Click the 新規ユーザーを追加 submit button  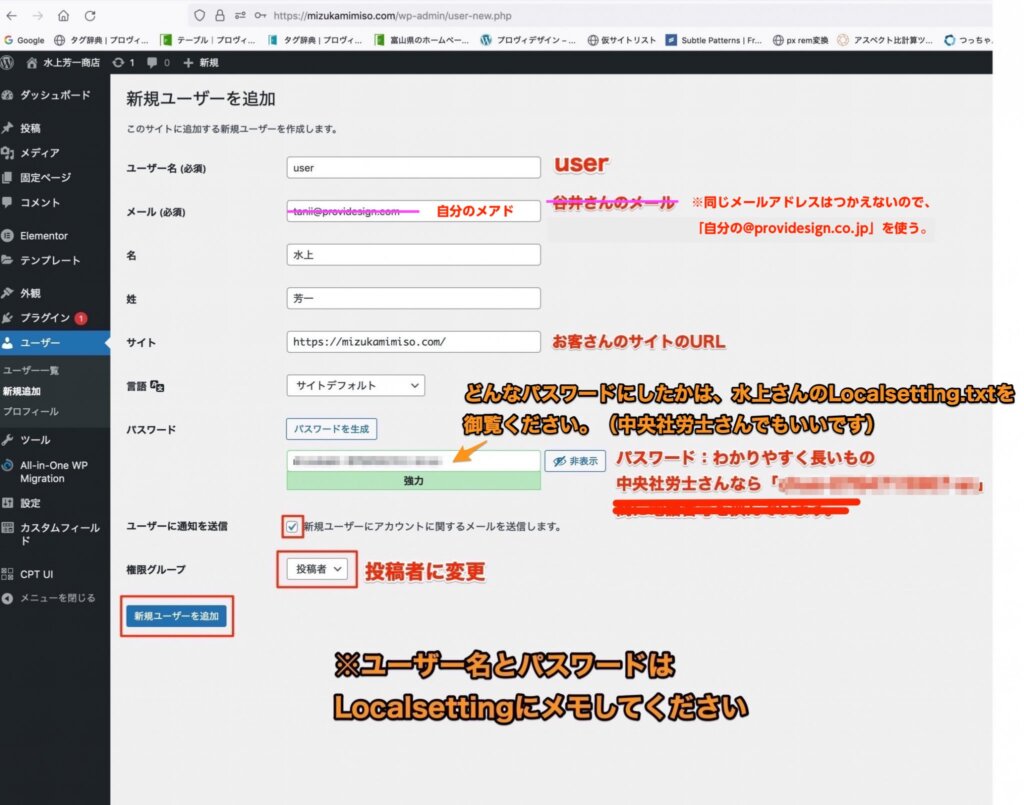[x=176, y=616]
